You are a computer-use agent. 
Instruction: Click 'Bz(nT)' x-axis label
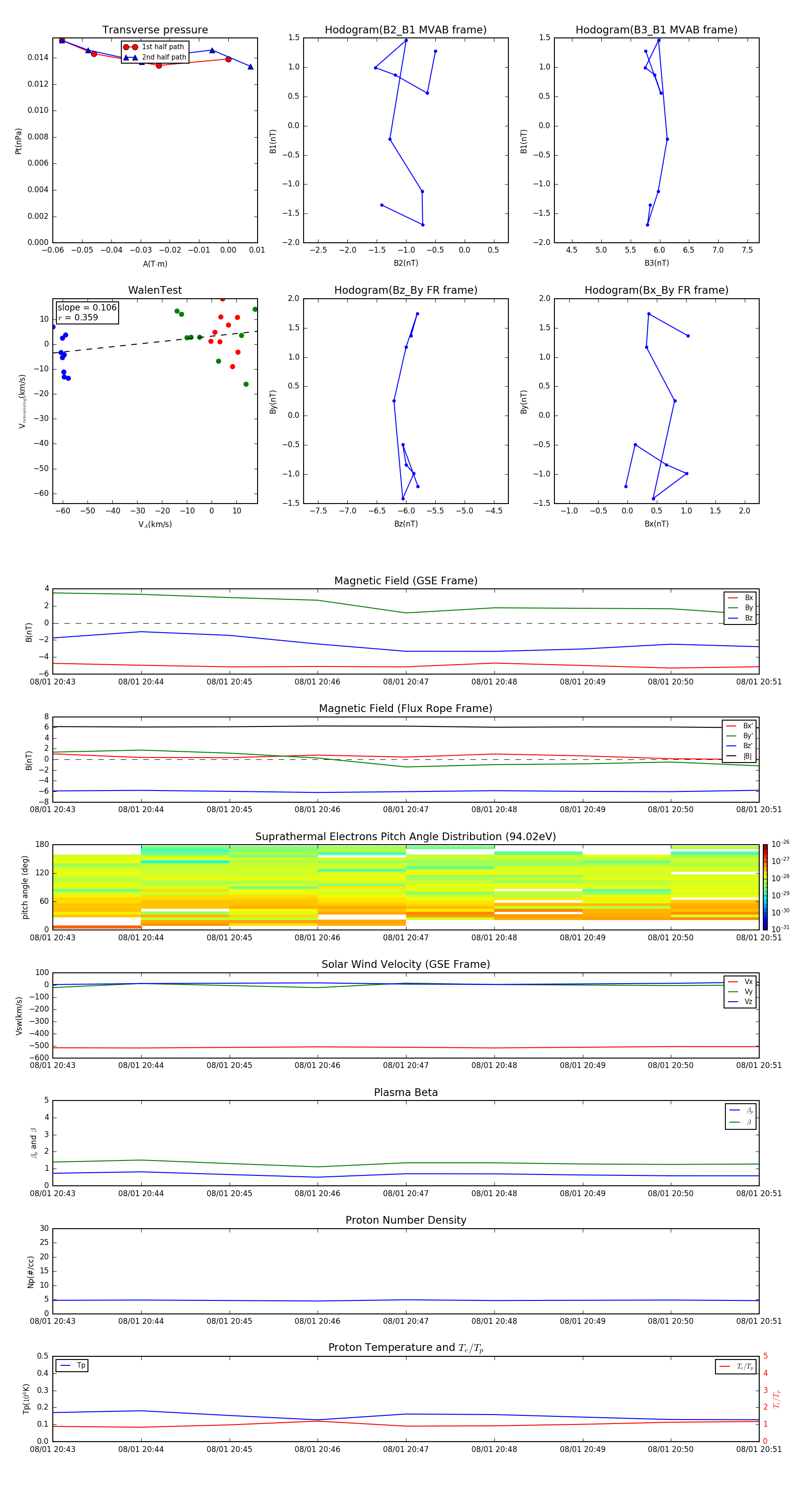click(x=406, y=524)
